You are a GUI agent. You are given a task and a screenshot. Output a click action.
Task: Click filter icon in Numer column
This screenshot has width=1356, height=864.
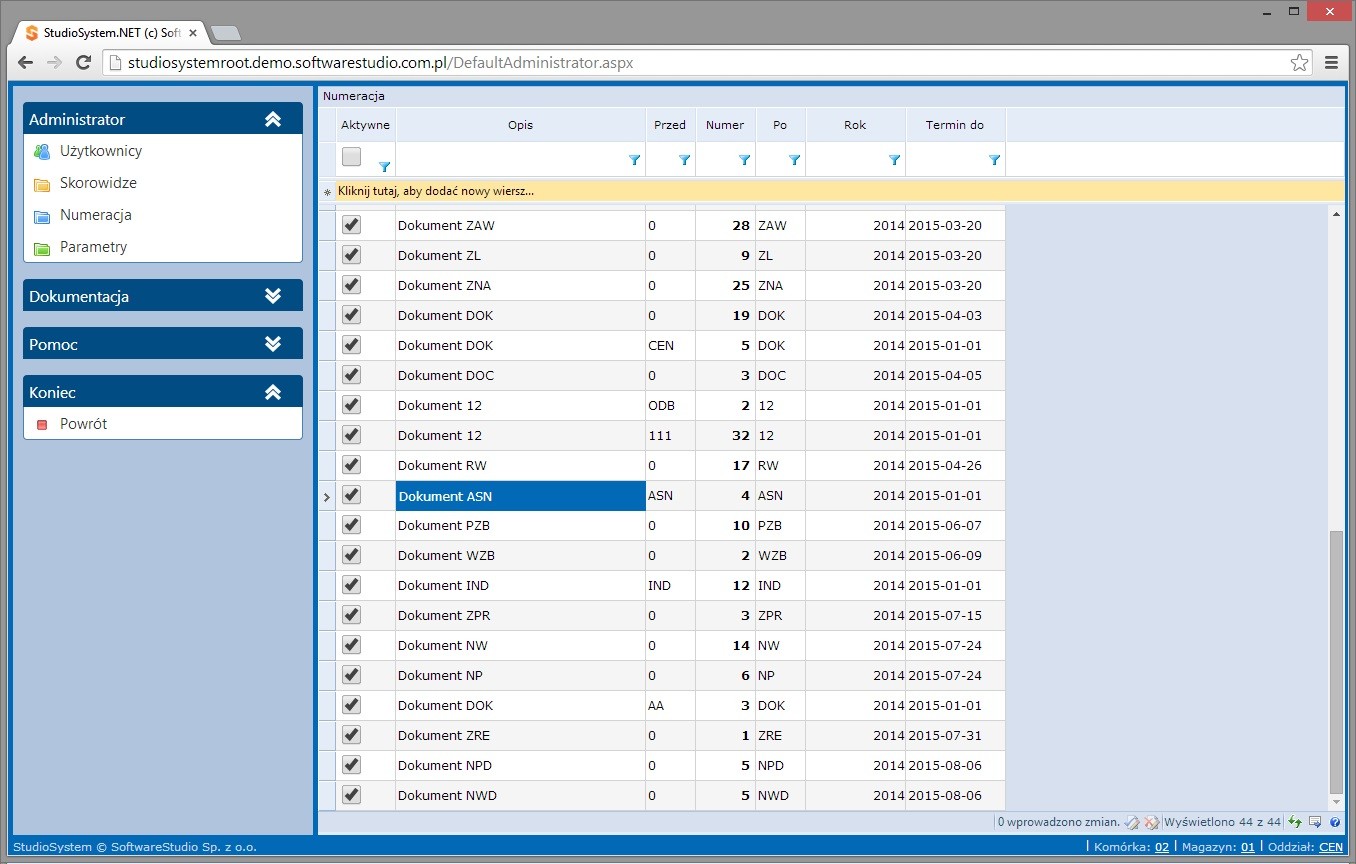(745, 160)
